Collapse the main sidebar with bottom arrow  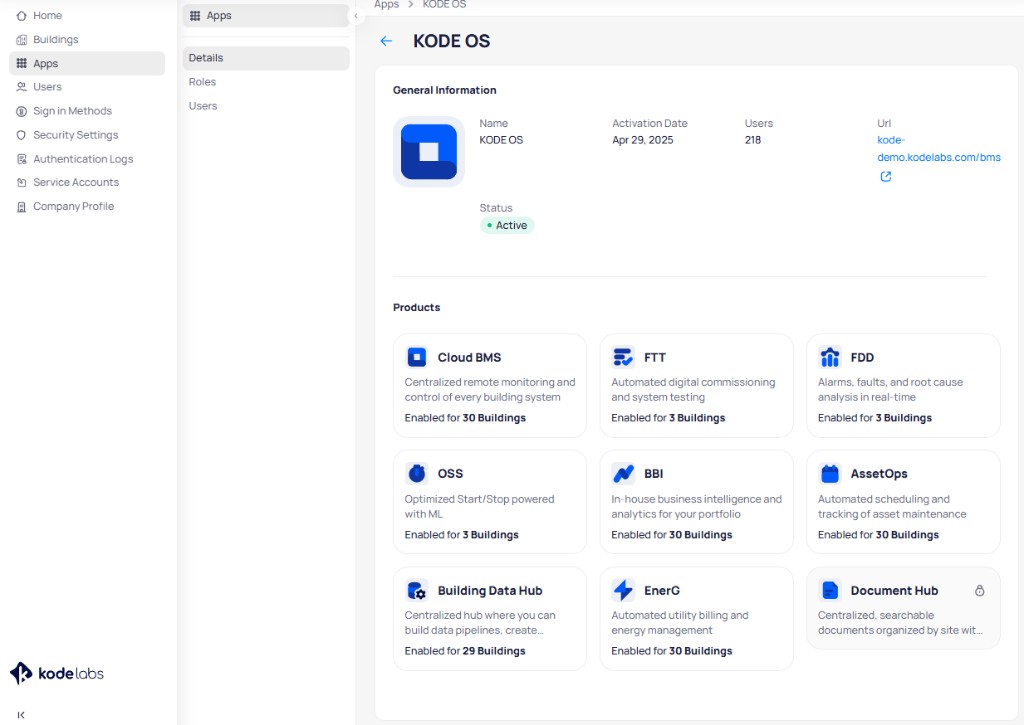pos(21,715)
